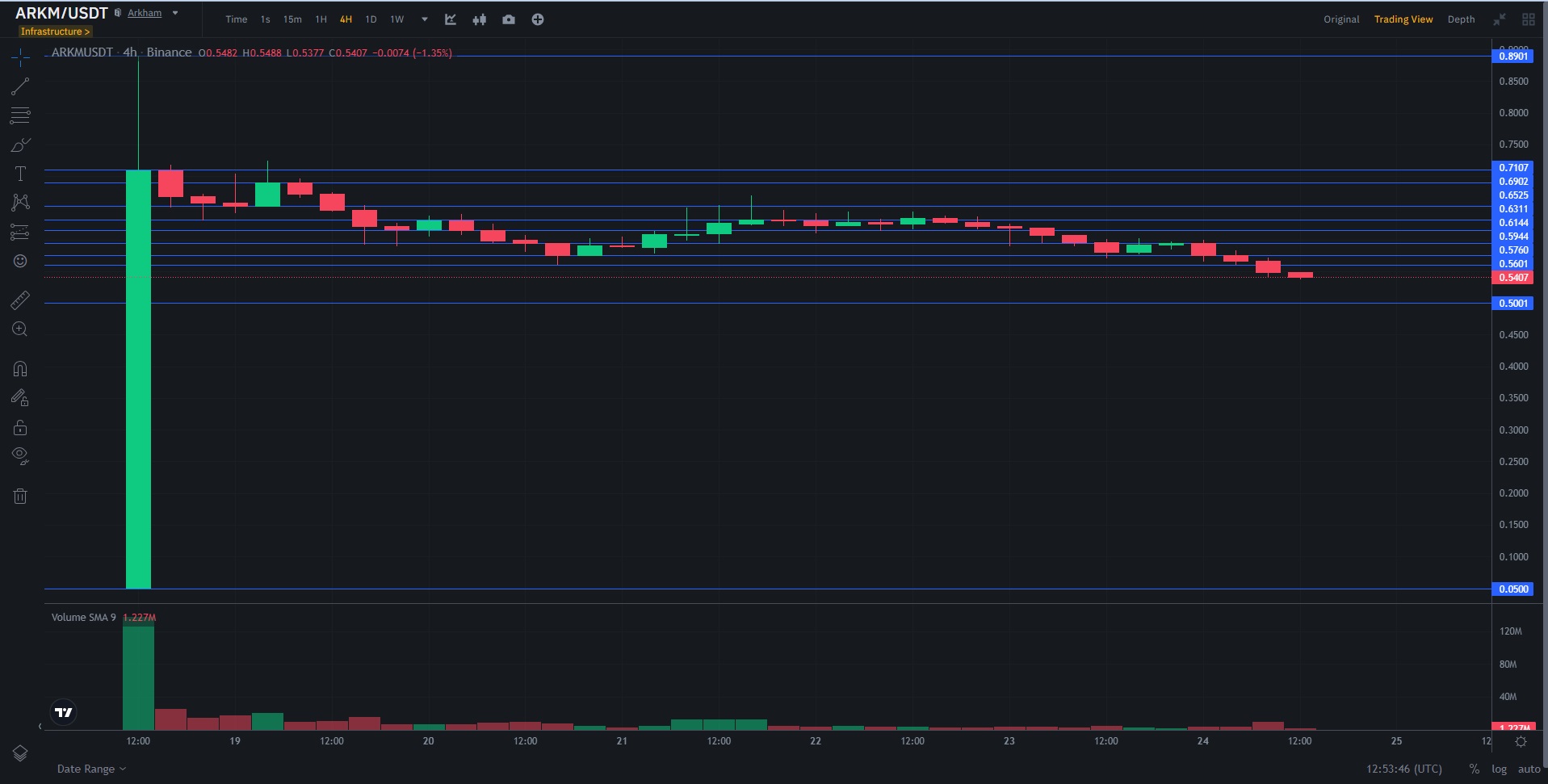Toggle lock all drawing tools
This screenshot has height=784, width=1548.
tap(20, 427)
